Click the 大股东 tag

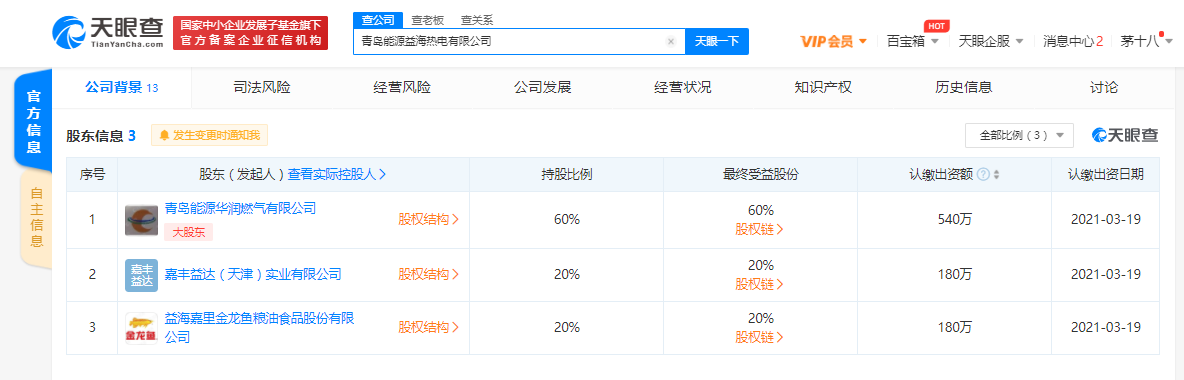click(x=189, y=233)
